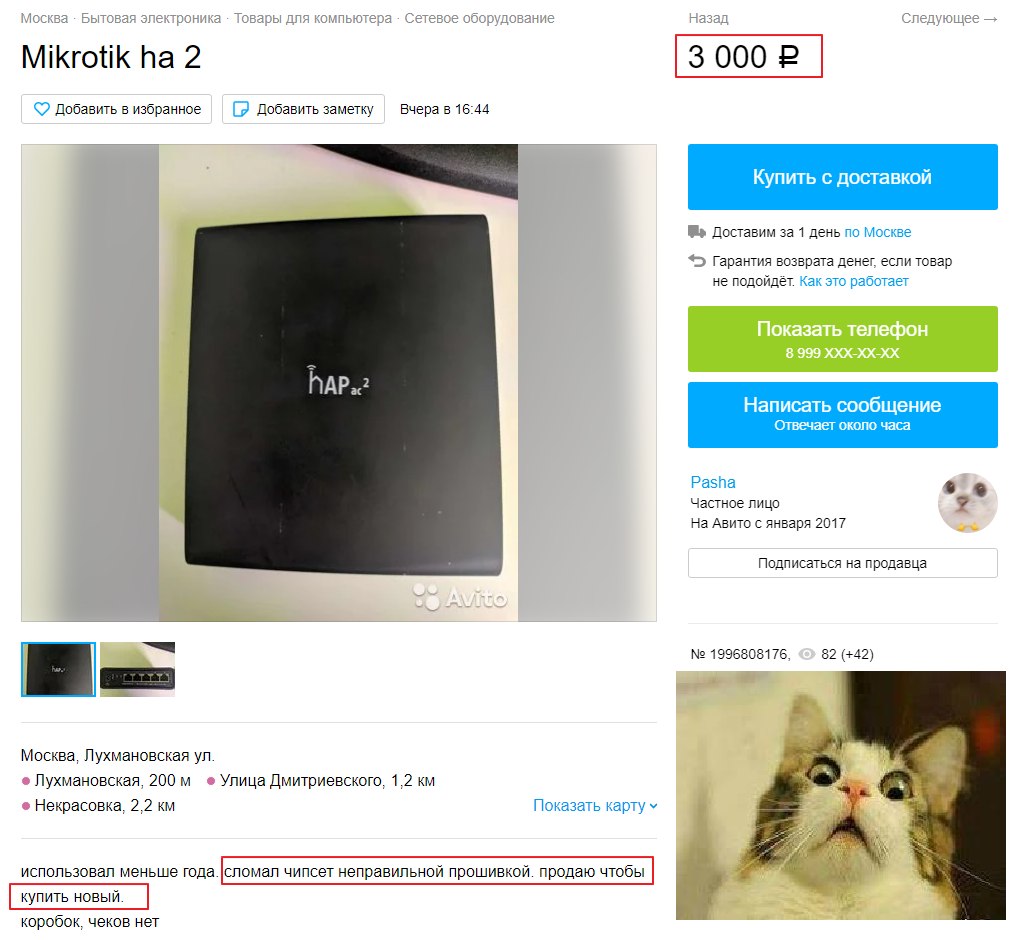Go to Товары для компьютера category

312,18
